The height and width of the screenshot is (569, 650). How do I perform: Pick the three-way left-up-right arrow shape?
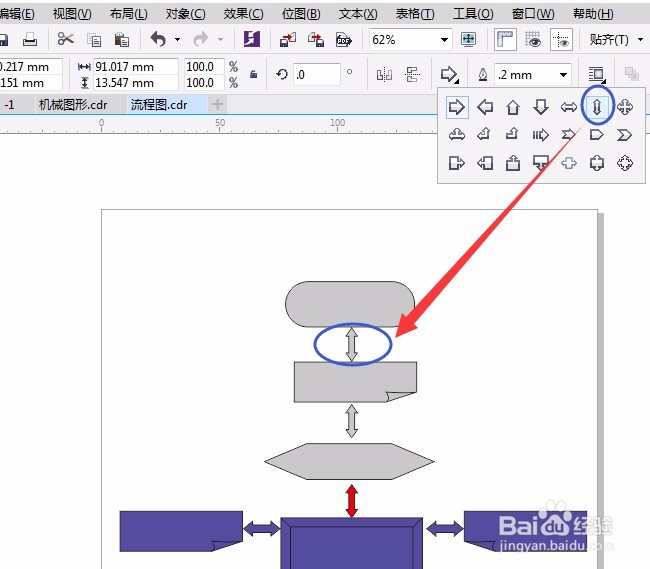click(457, 135)
